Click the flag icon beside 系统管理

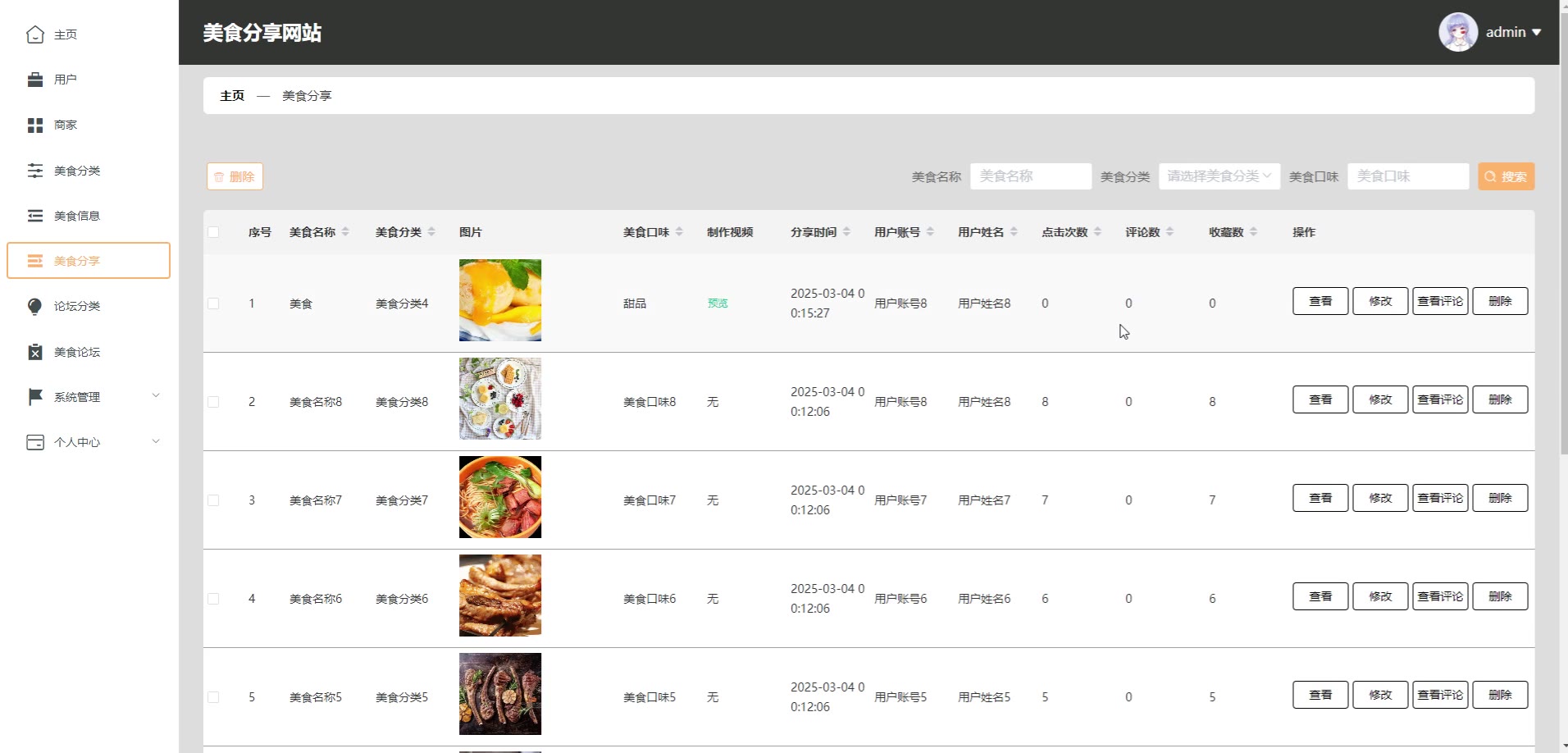click(34, 397)
